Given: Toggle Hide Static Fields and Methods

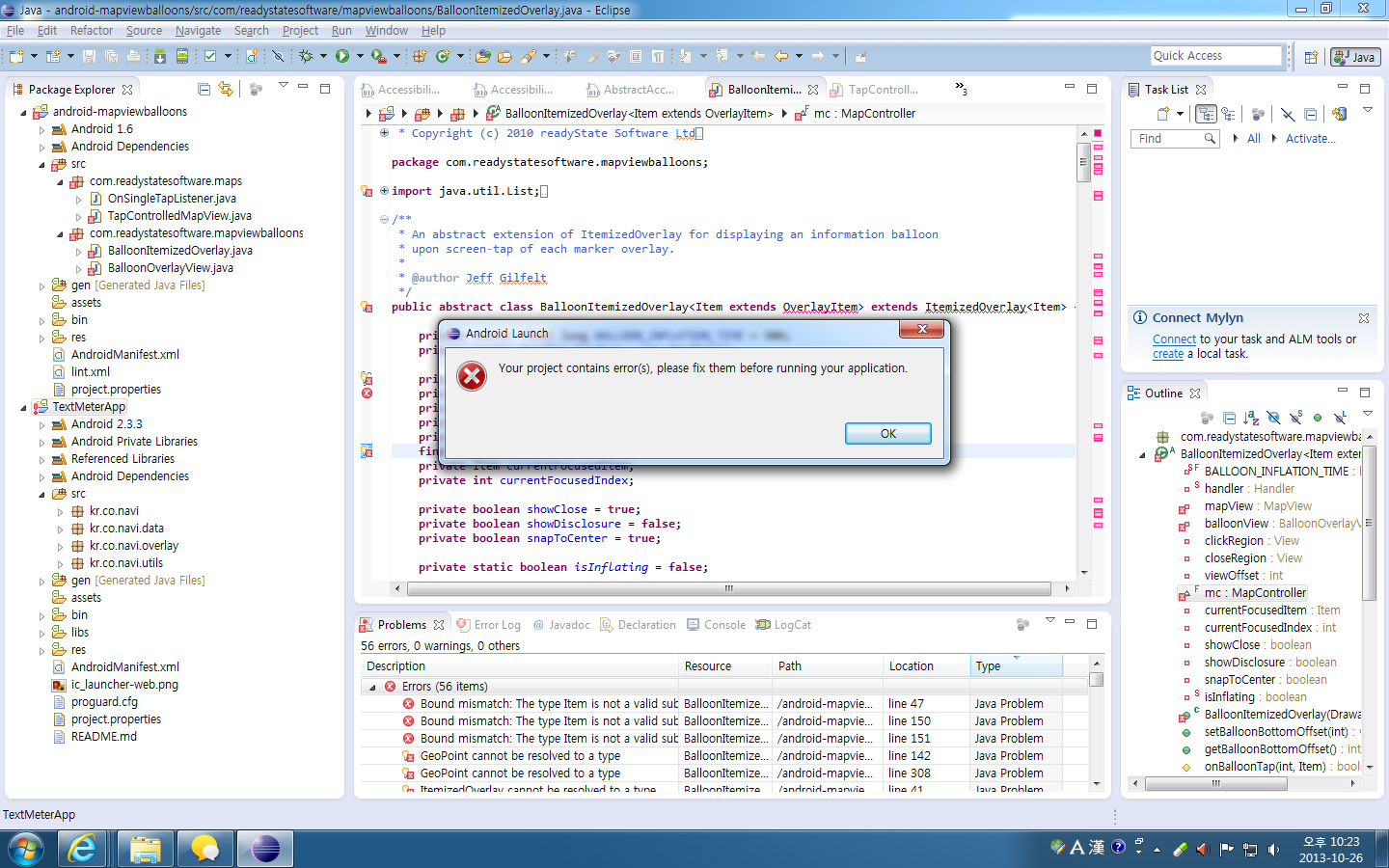Looking at the screenshot, I should click(x=1296, y=418).
